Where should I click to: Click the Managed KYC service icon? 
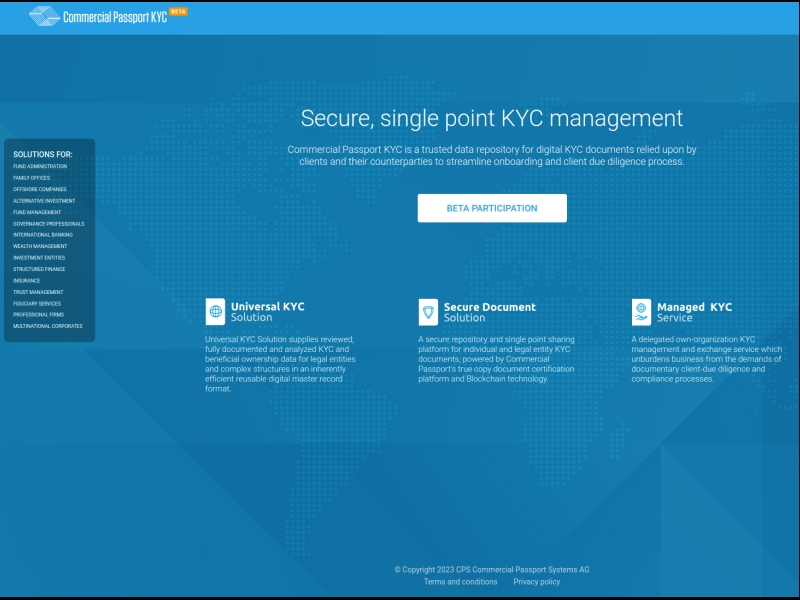641,312
